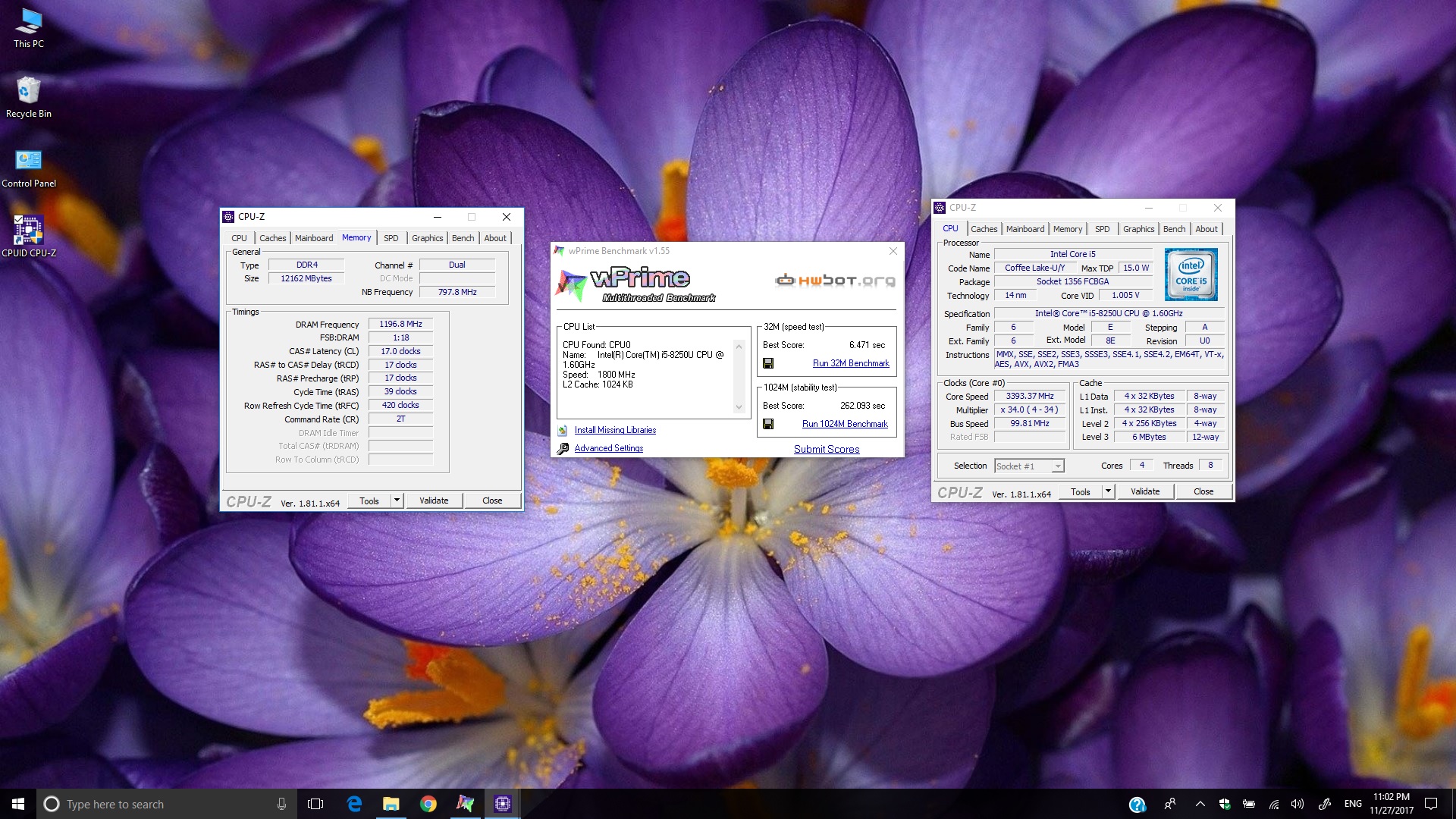Expand Tools dropdown arrow in right CPU-Z
1456x819 pixels.
click(x=1108, y=491)
